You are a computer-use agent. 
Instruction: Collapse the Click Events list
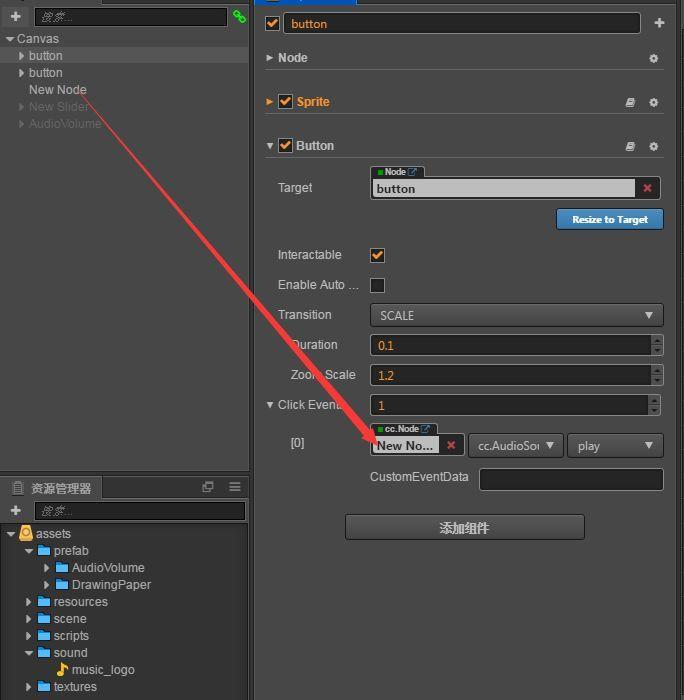(270, 405)
